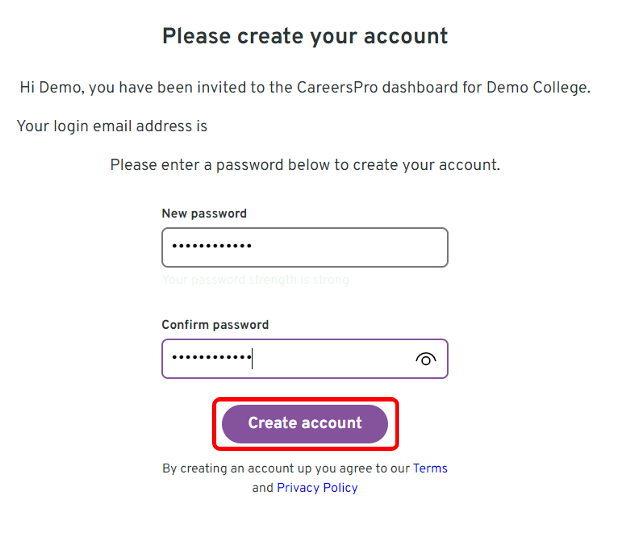Click the Your login email address is text
Viewport: 619px width, 536px height.
(x=112, y=126)
